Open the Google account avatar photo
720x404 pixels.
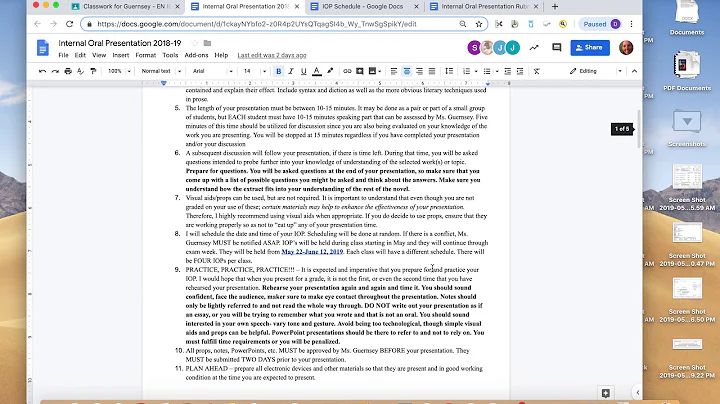(x=626, y=47)
